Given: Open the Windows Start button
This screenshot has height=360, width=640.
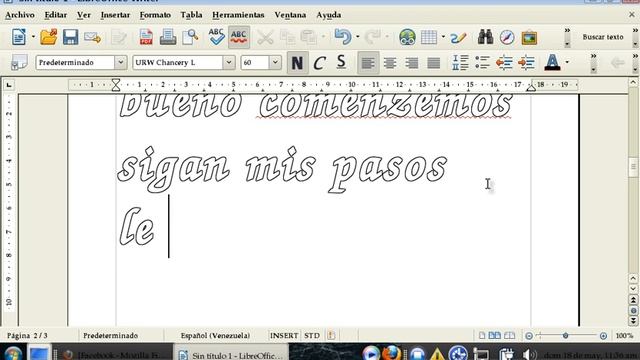Looking at the screenshot, I should pos(13,353).
